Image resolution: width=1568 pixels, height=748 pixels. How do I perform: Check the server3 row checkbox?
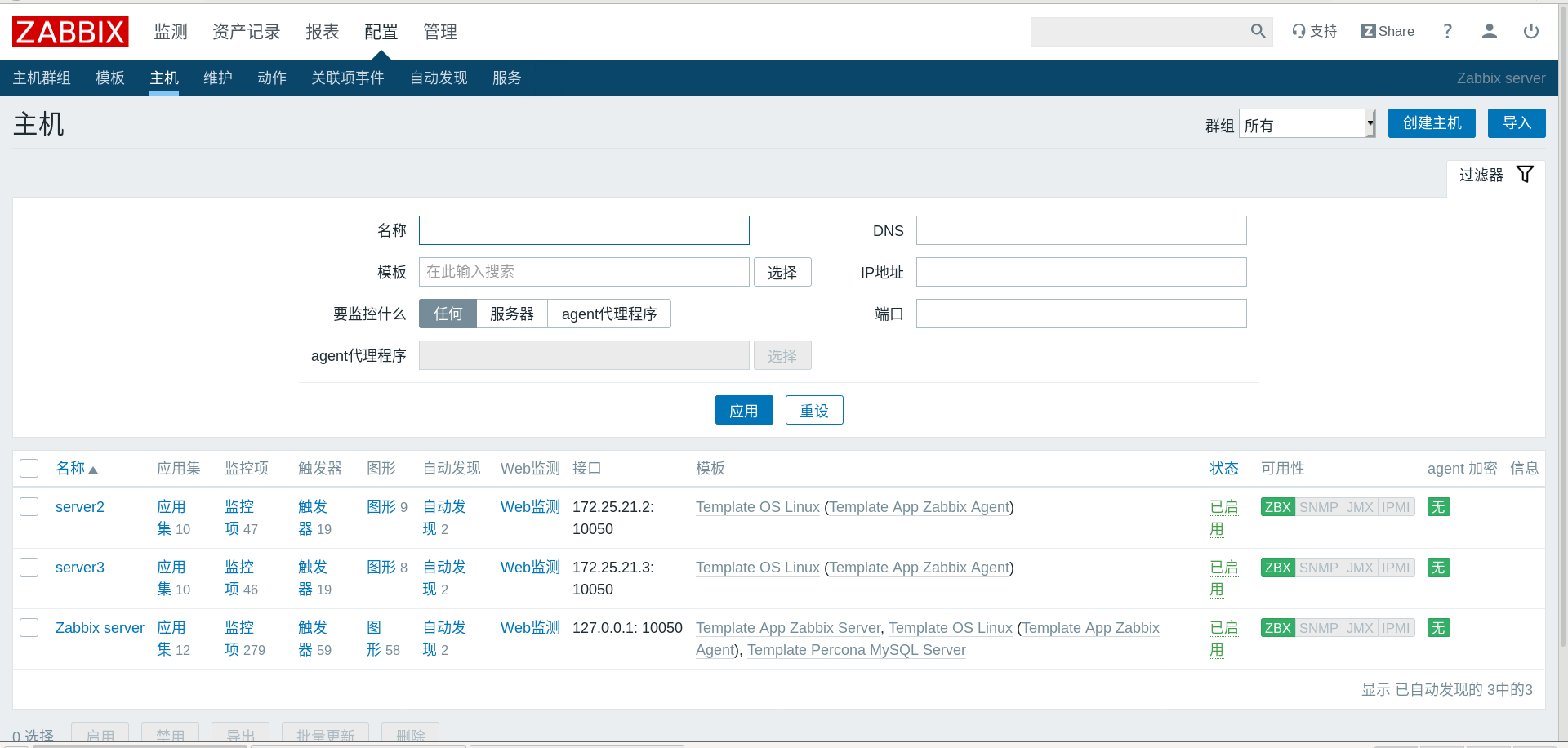[x=29, y=567]
